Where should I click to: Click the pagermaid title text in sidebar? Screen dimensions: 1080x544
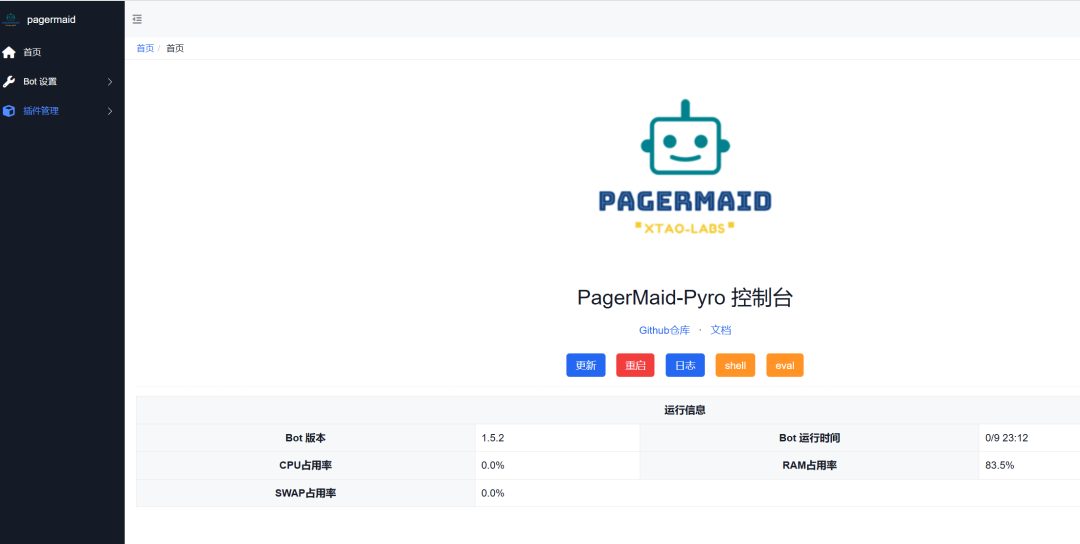51,20
